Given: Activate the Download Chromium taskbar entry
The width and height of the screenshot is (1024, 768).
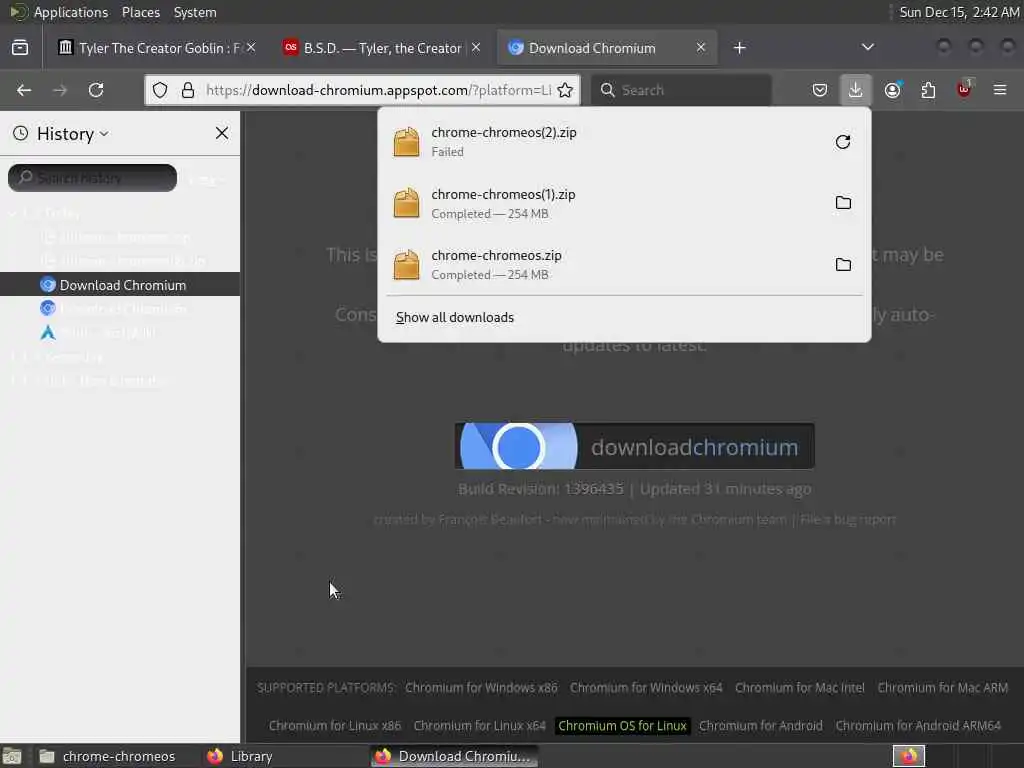Looking at the screenshot, I should tap(455, 756).
